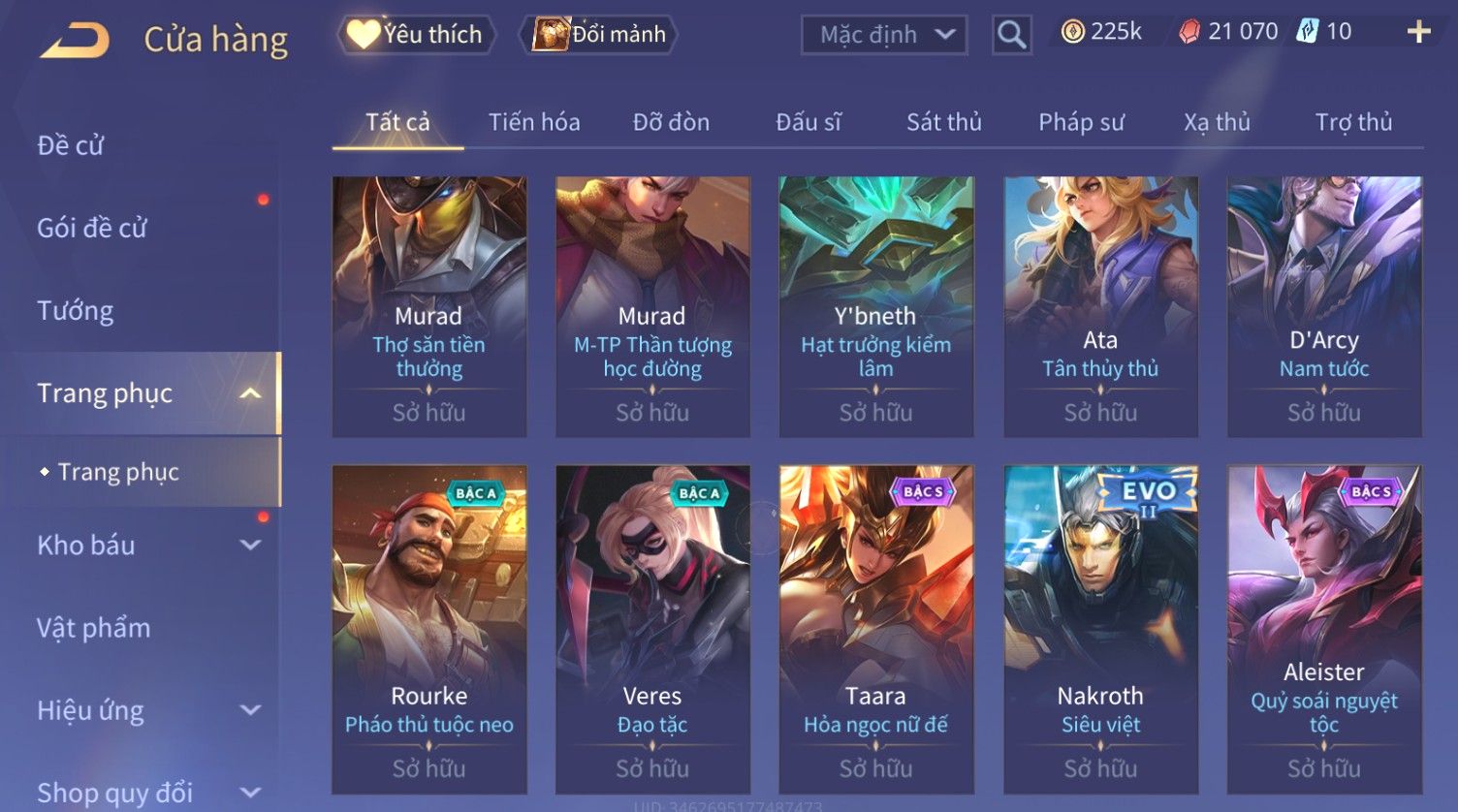Expand Shop quy đổi section
The width and height of the screenshot is (1458, 812).
tap(250, 793)
